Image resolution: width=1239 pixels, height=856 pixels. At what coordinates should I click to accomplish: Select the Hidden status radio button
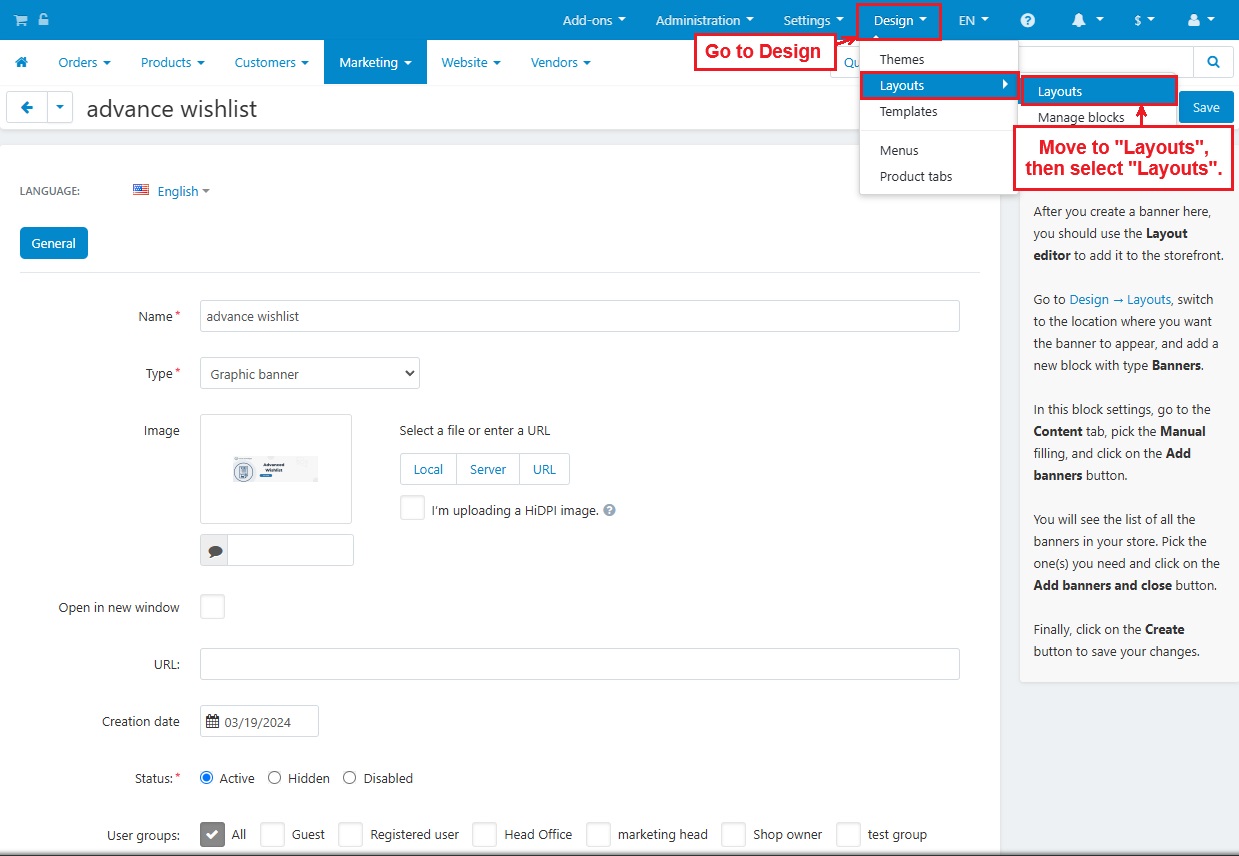[x=275, y=778]
